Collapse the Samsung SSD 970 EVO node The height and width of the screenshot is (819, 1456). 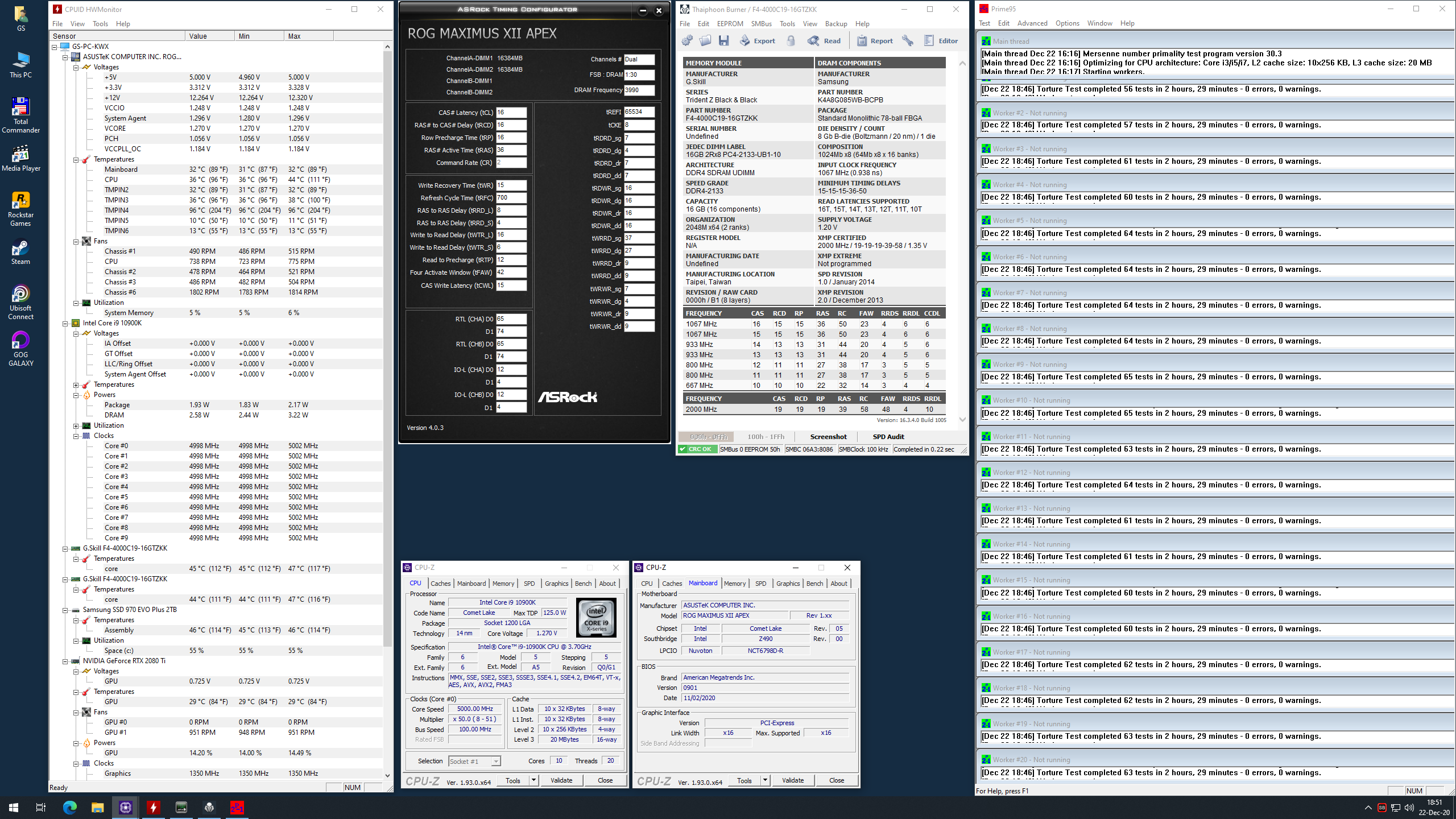pyautogui.click(x=65, y=610)
